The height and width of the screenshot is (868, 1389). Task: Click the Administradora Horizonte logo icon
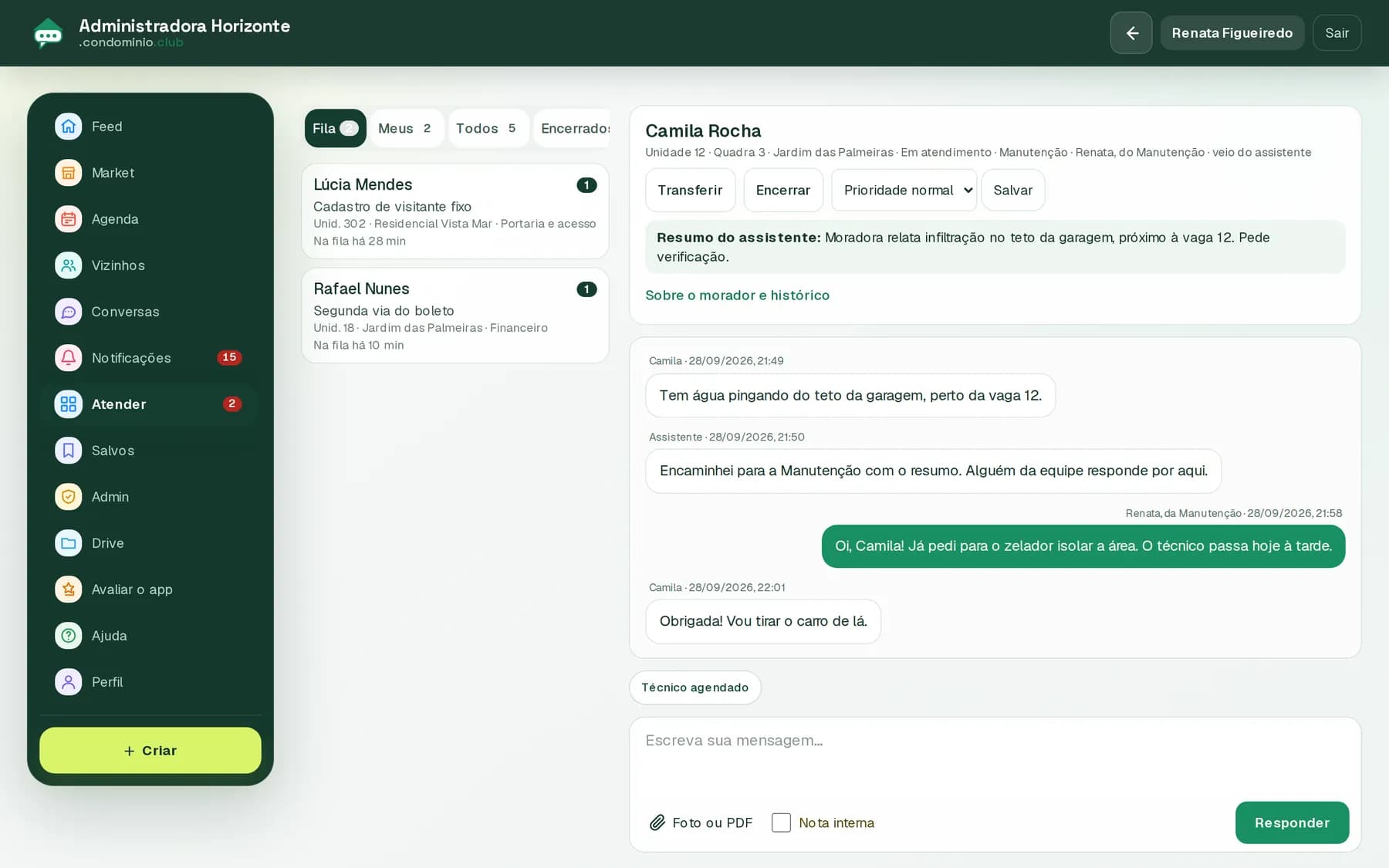tap(48, 33)
